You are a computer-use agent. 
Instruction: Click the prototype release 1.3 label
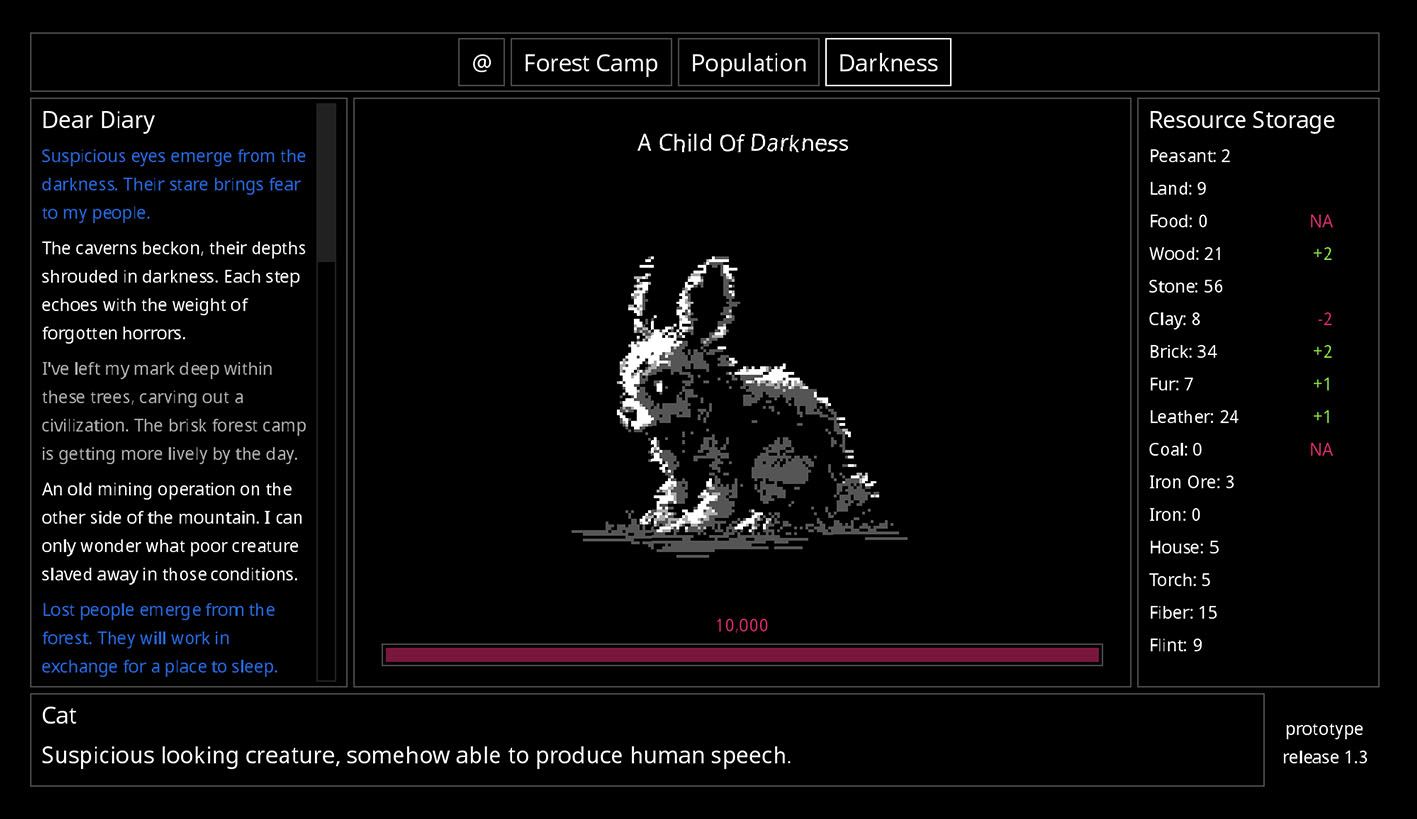[1324, 743]
